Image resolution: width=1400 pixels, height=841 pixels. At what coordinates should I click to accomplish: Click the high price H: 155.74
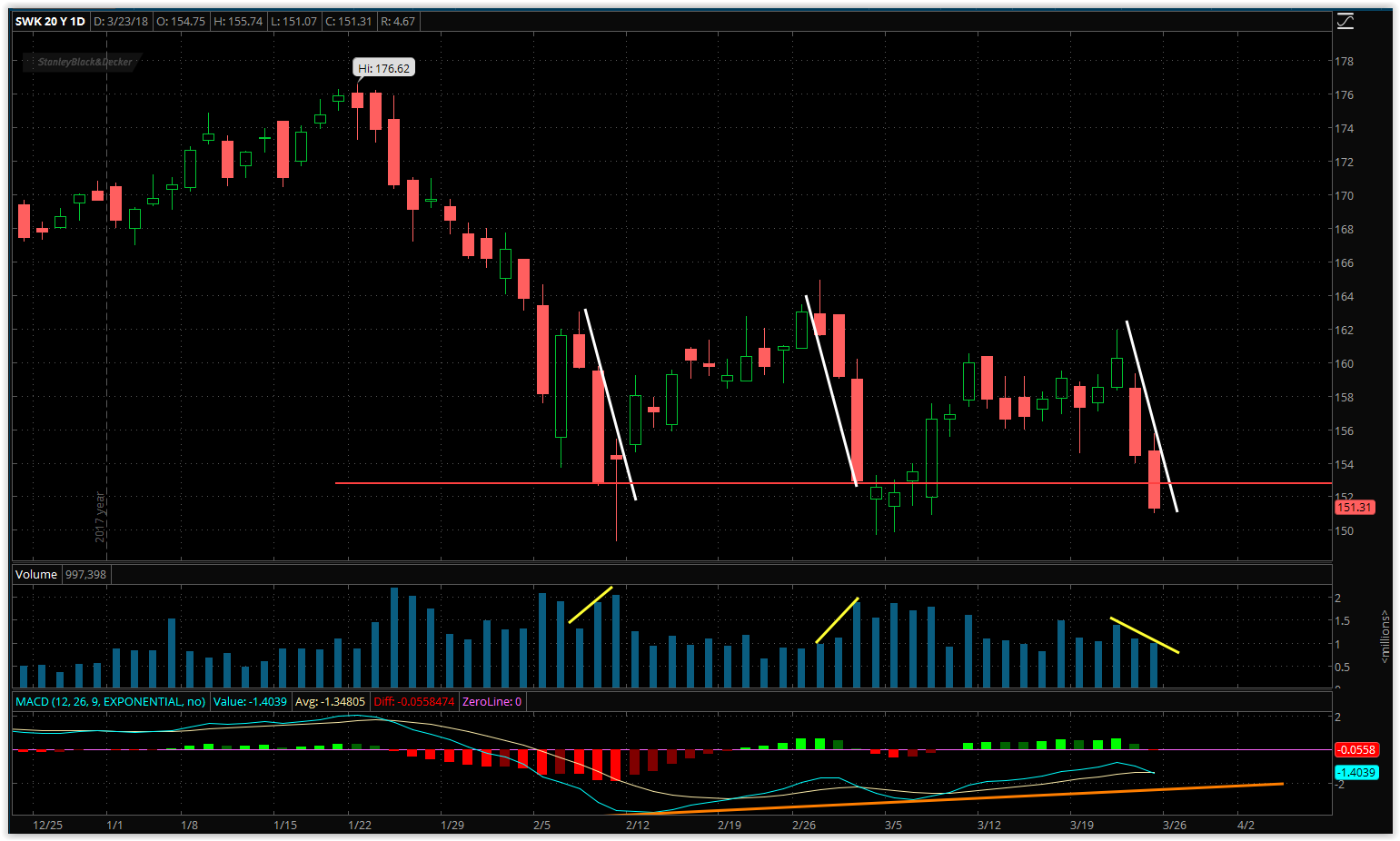tap(238, 21)
